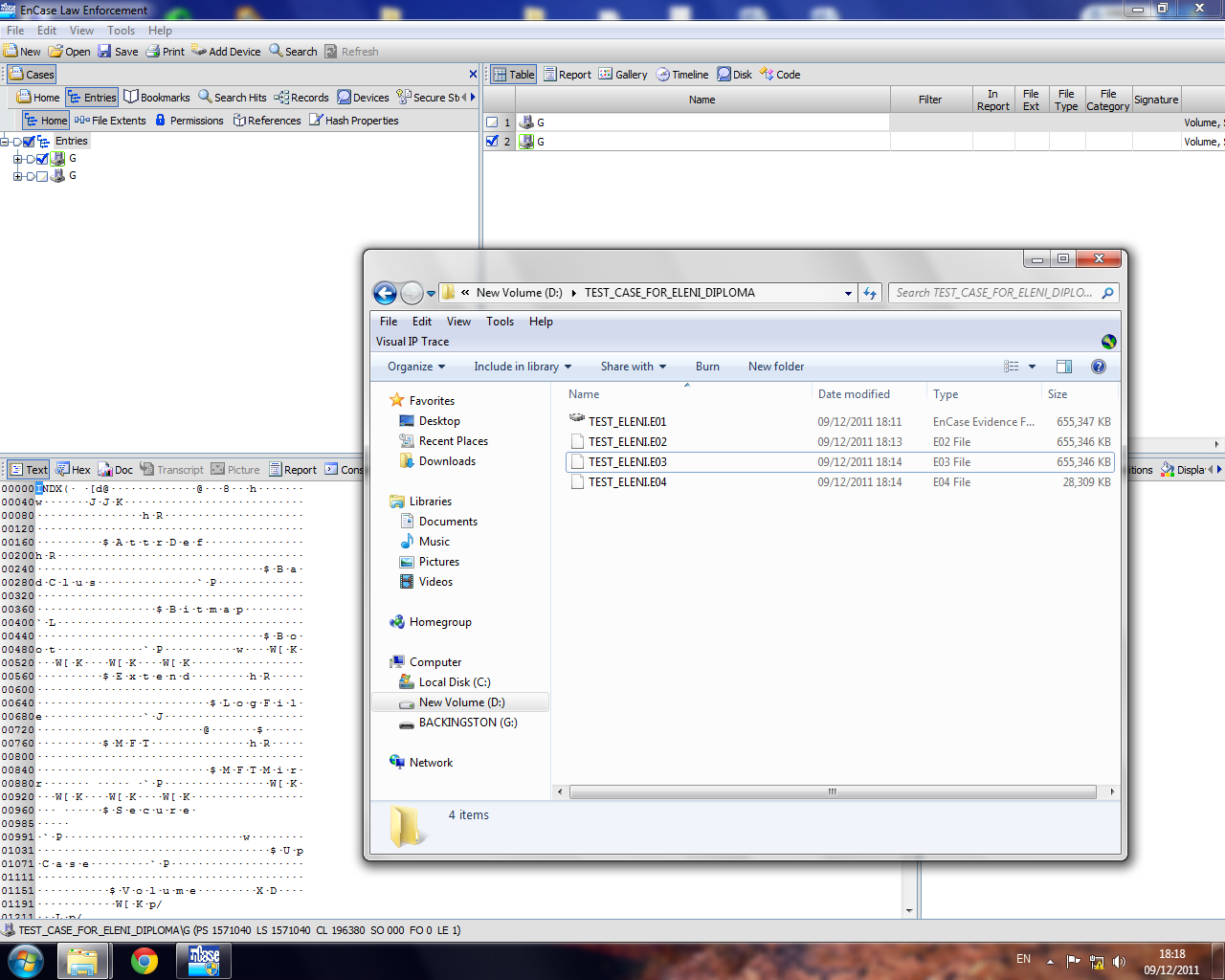Click New folder in Explorer
Screen dimensions: 1225x980
tap(776, 367)
